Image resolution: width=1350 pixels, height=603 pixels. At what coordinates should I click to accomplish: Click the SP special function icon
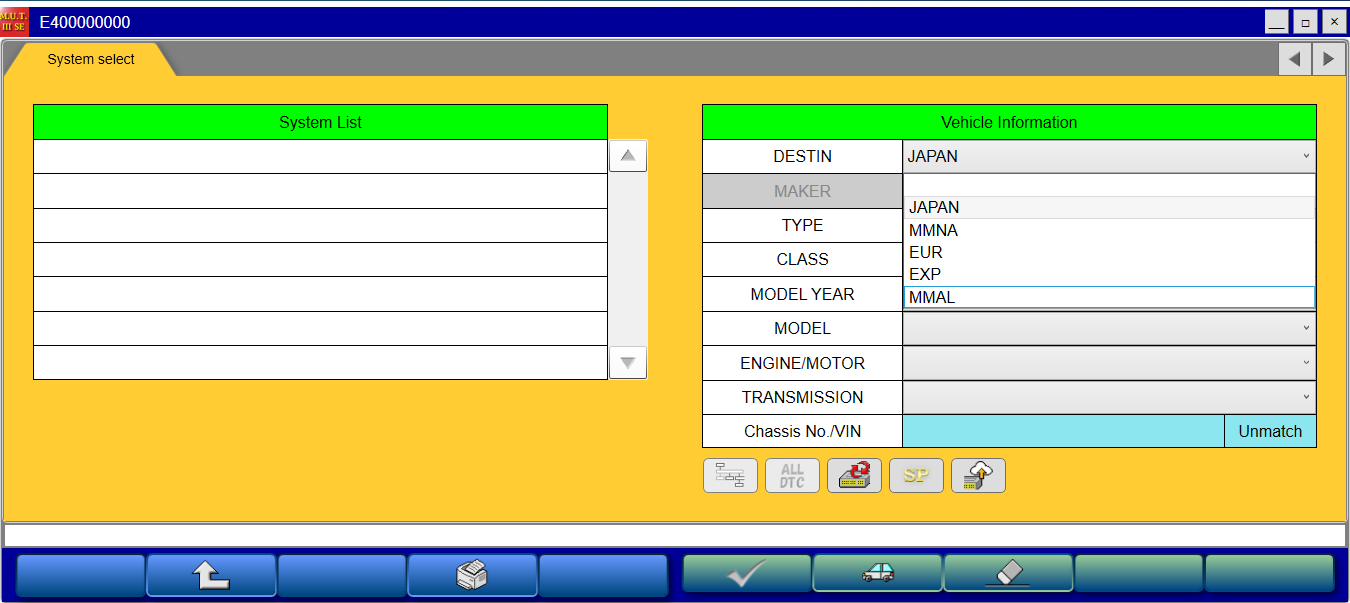click(x=916, y=475)
